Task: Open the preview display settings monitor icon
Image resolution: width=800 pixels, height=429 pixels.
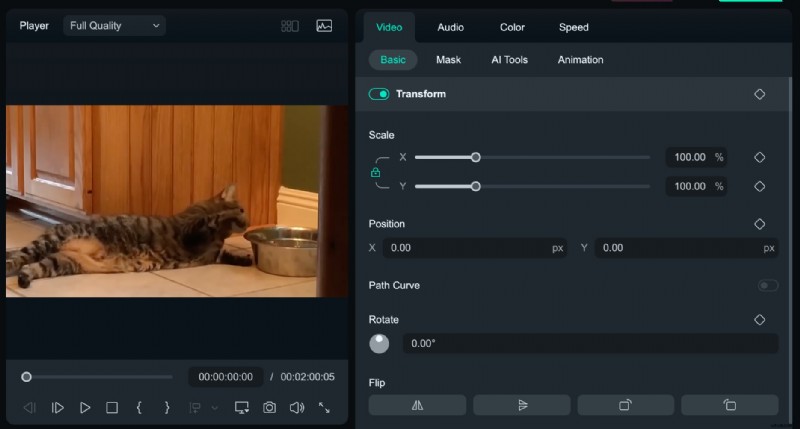Action: (242, 408)
